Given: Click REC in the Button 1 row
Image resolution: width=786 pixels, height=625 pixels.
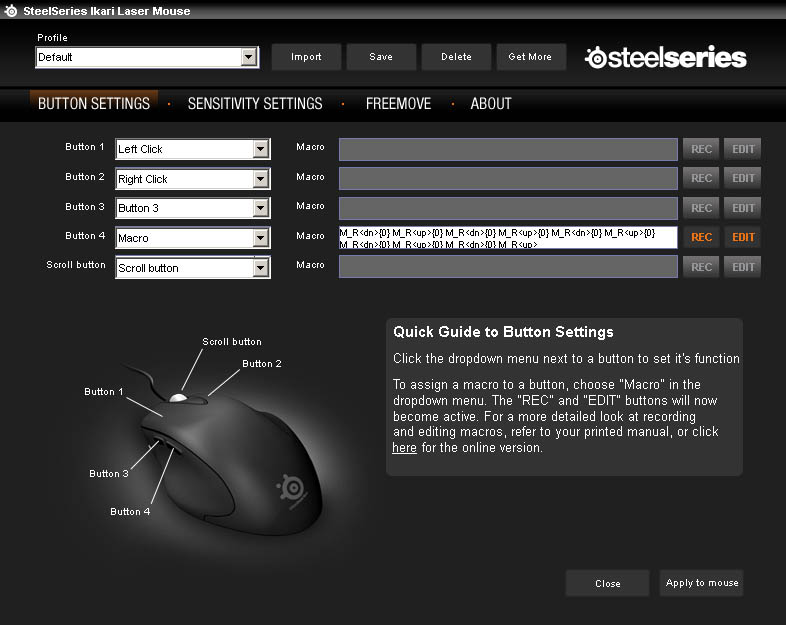Looking at the screenshot, I should click(x=701, y=149).
